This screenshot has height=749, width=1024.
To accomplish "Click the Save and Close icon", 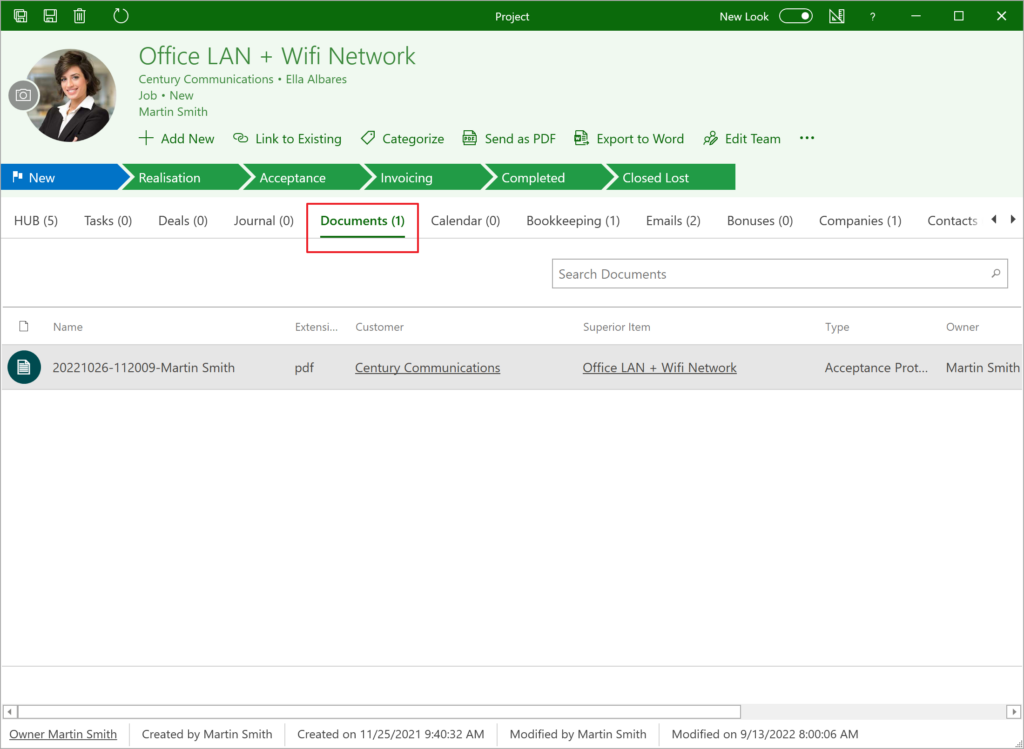I will pyautogui.click(x=21, y=16).
